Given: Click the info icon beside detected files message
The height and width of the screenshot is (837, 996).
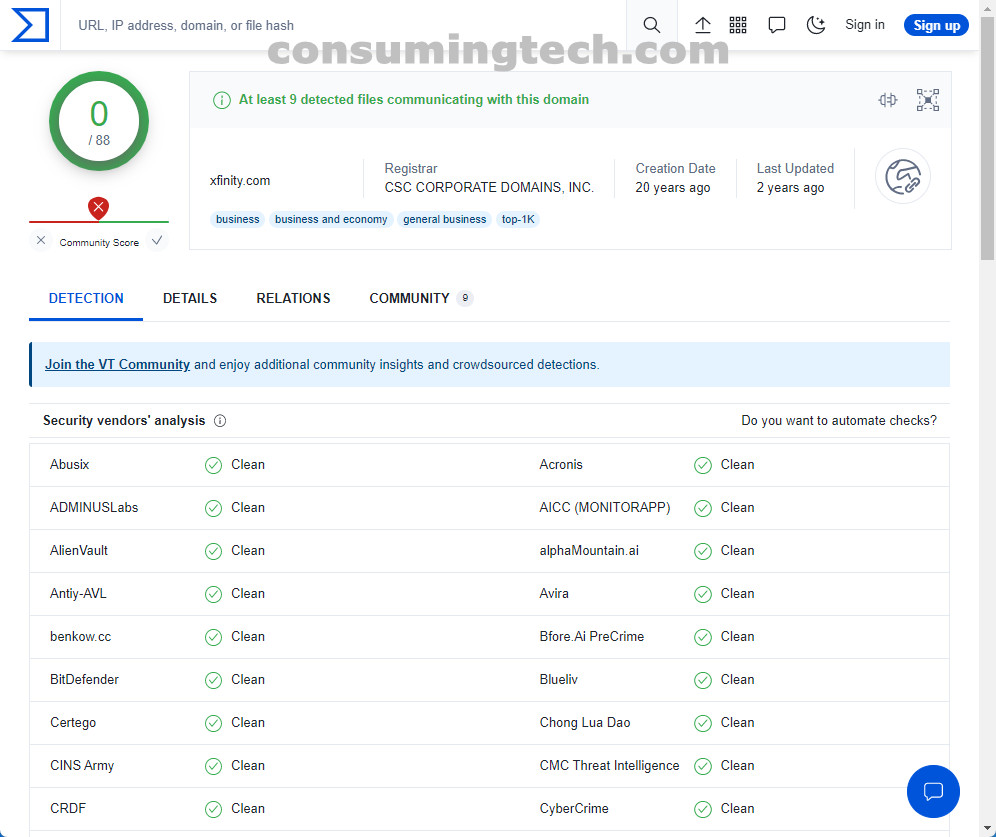Looking at the screenshot, I should click(x=222, y=100).
